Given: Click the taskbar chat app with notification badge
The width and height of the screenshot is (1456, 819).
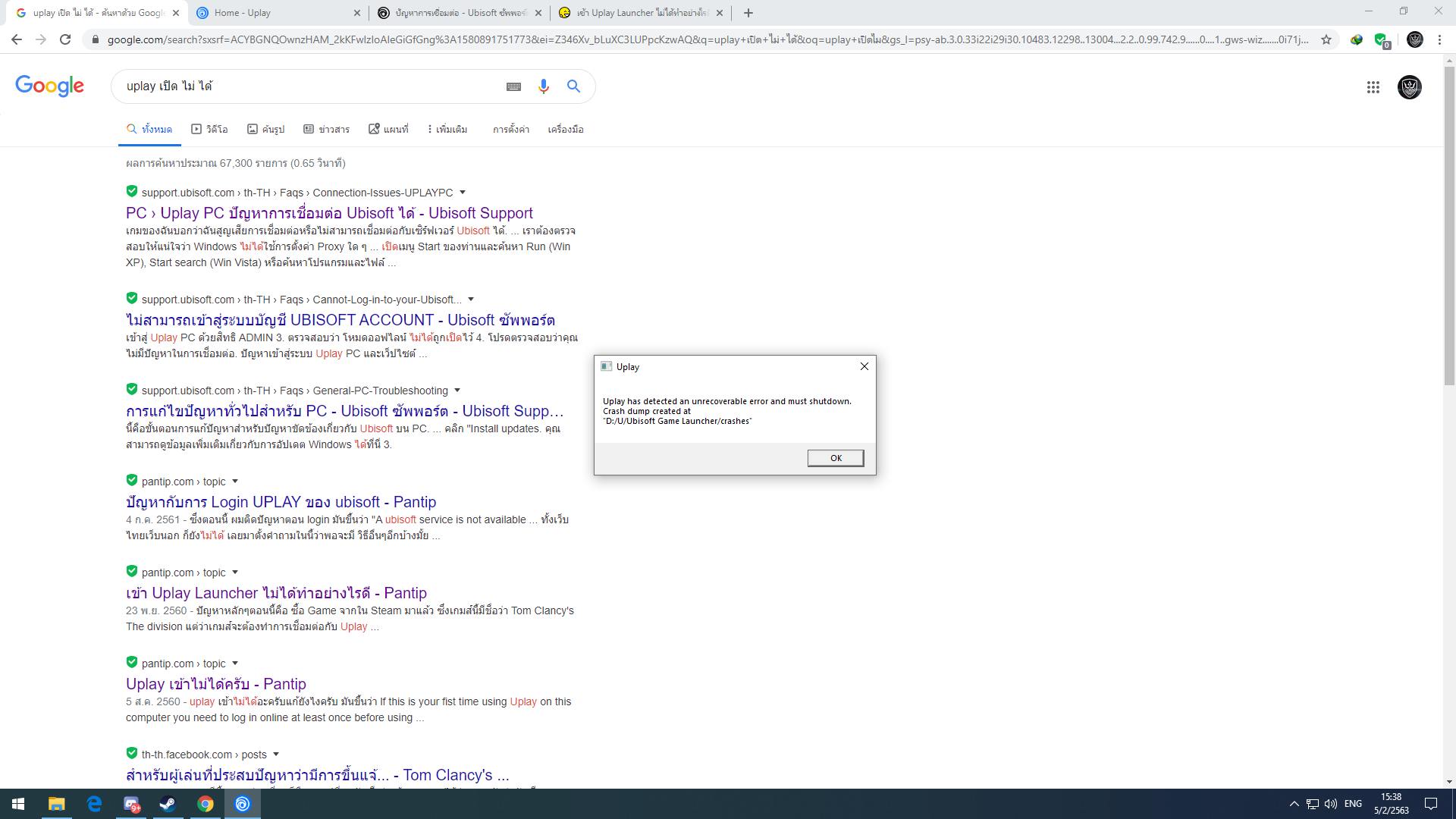Looking at the screenshot, I should click(131, 804).
